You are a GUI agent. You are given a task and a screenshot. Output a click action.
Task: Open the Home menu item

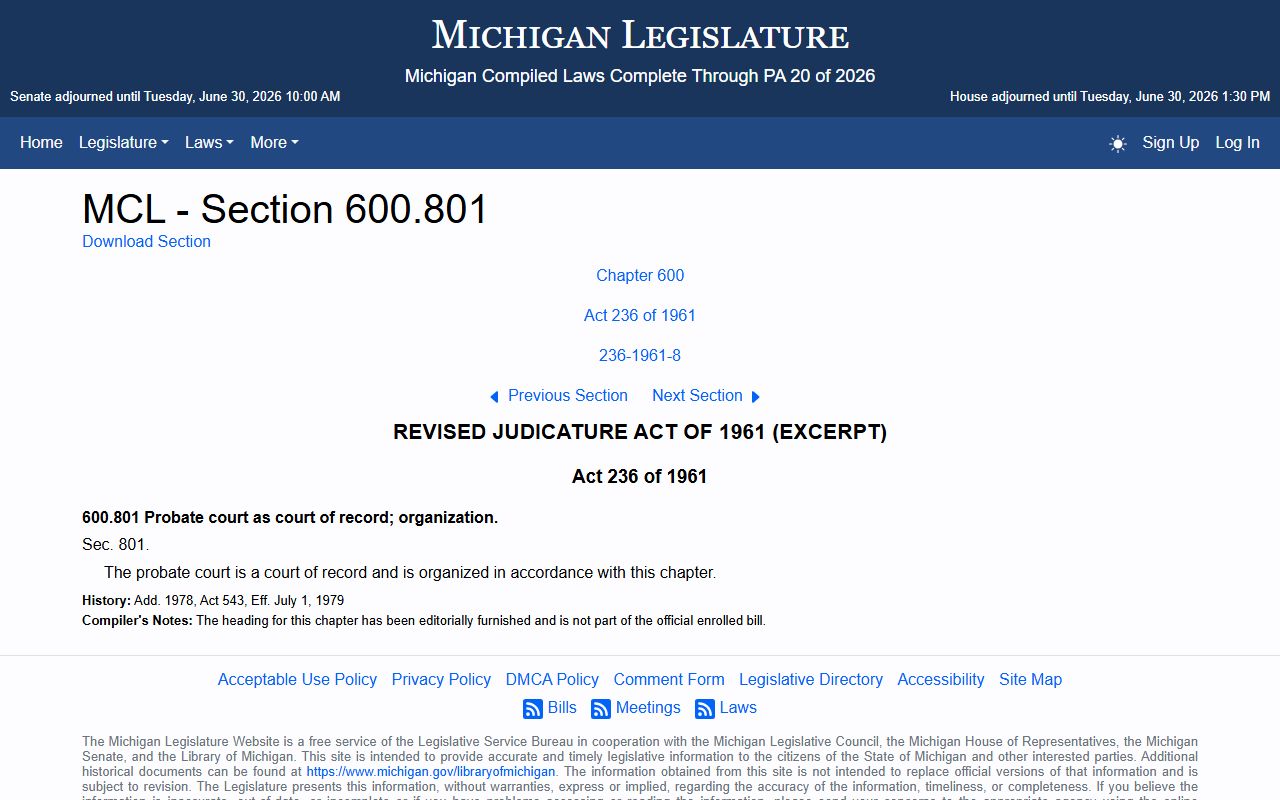(x=41, y=143)
